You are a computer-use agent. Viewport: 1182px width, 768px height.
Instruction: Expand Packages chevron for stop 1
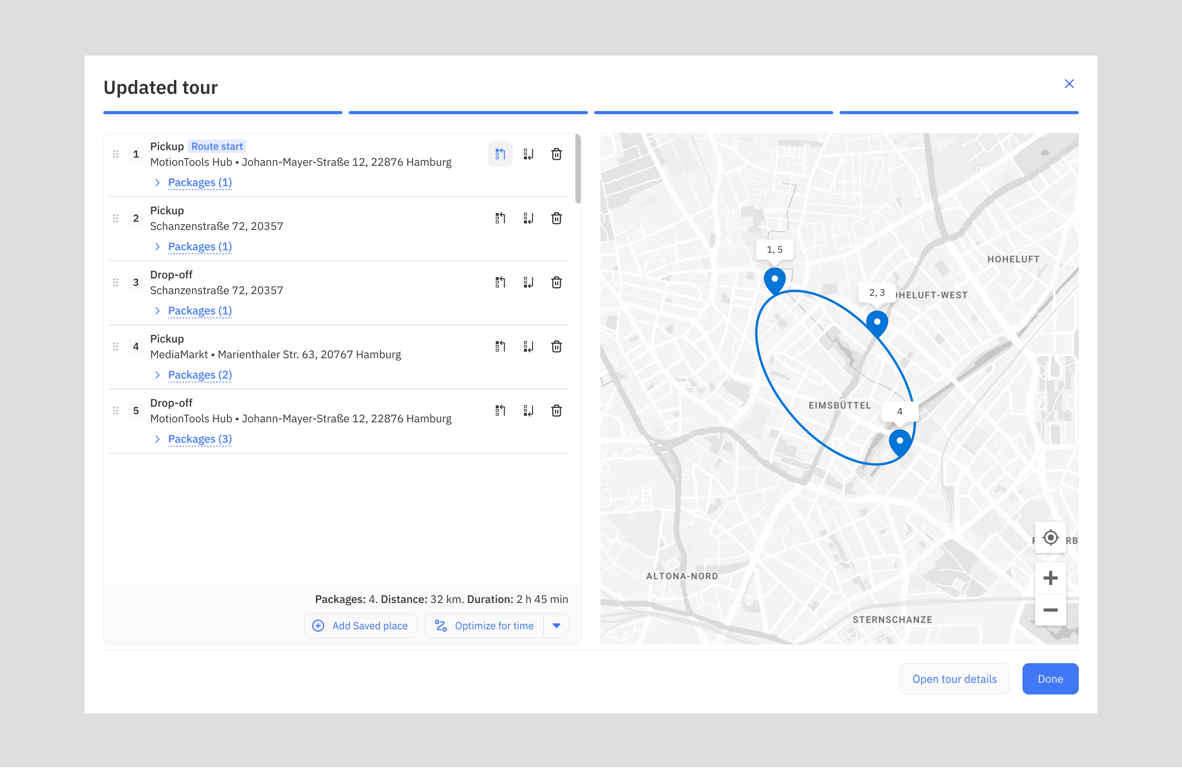157,182
